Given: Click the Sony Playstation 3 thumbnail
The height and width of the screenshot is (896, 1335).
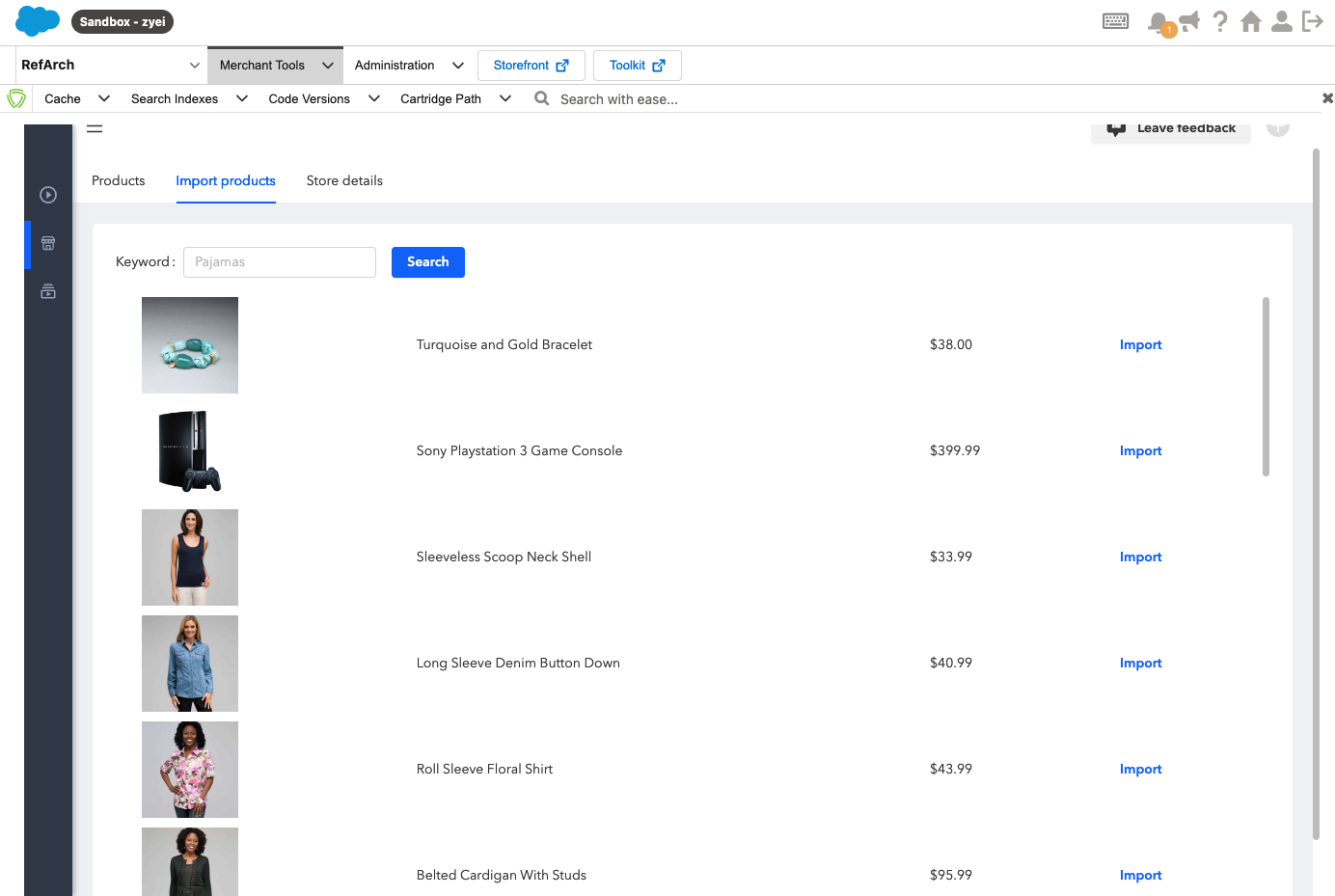Looking at the screenshot, I should pos(190,451).
